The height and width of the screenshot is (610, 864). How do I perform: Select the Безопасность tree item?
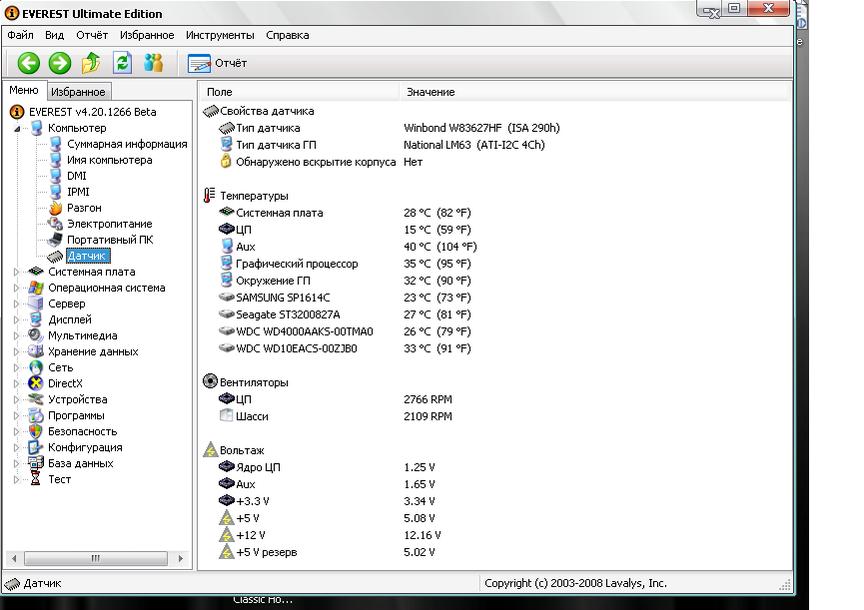coord(82,432)
